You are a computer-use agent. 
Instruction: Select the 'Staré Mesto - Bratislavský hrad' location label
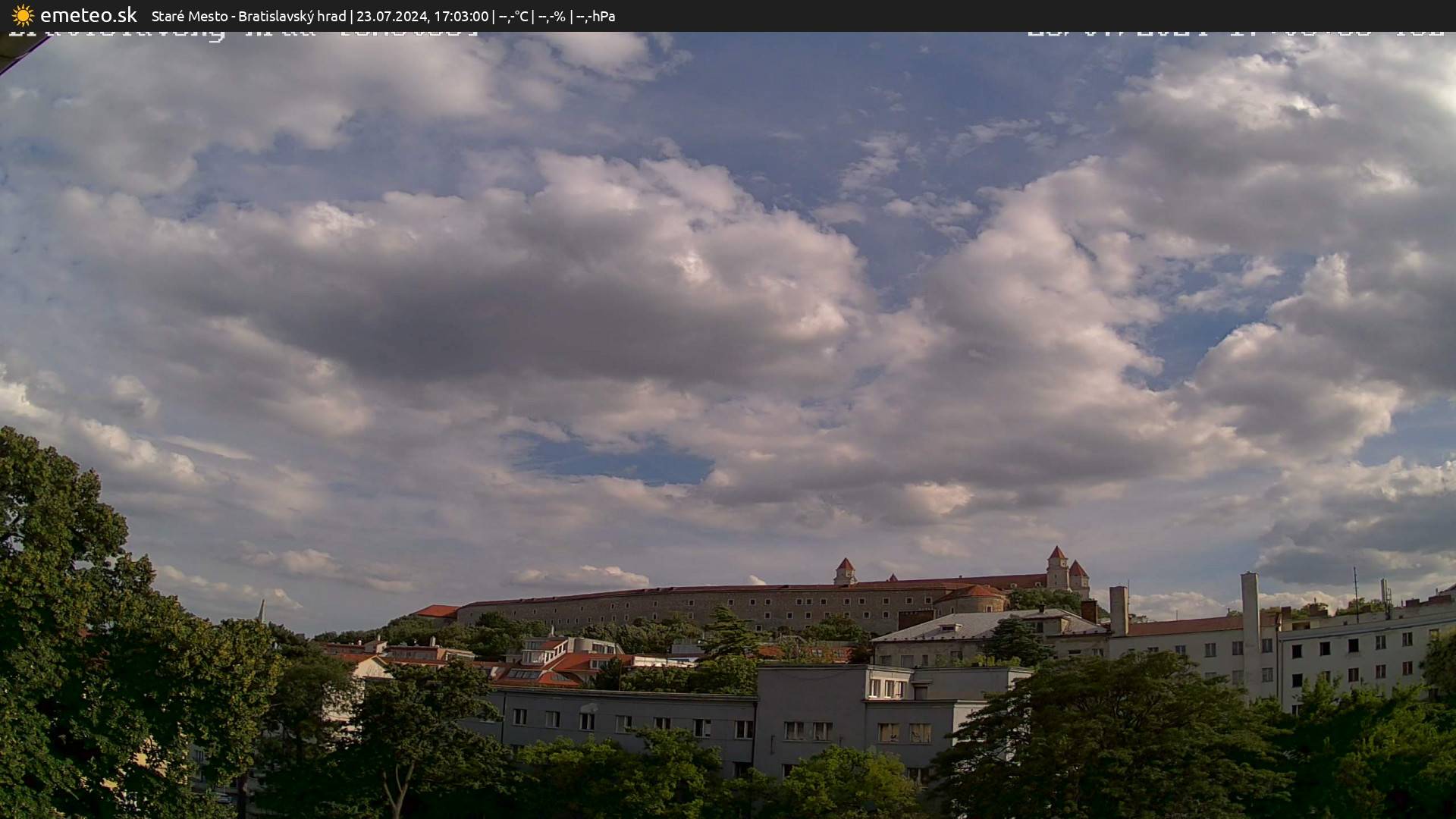246,15
